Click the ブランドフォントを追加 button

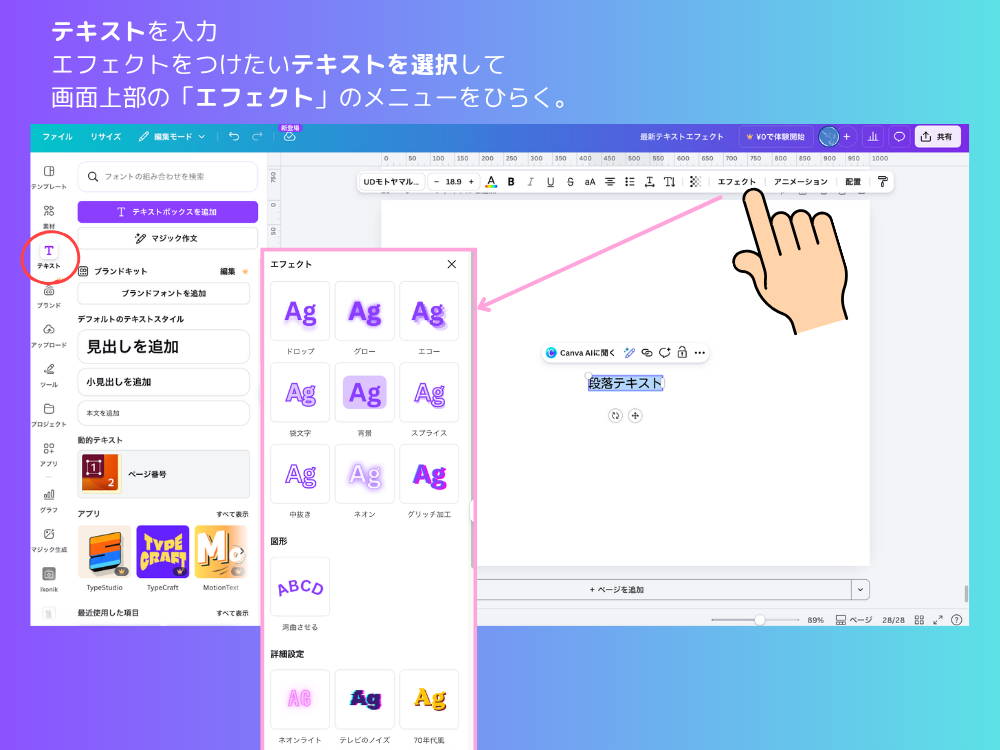[x=163, y=293]
